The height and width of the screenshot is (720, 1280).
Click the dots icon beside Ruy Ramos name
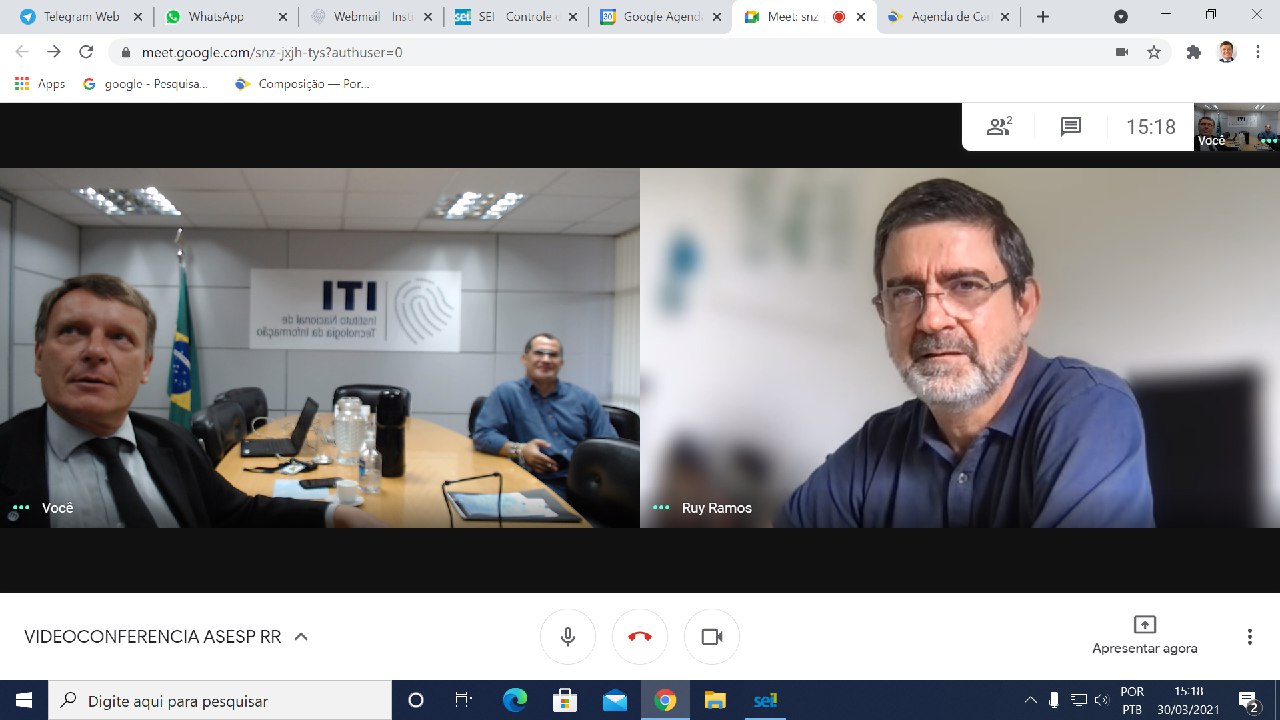(661, 508)
